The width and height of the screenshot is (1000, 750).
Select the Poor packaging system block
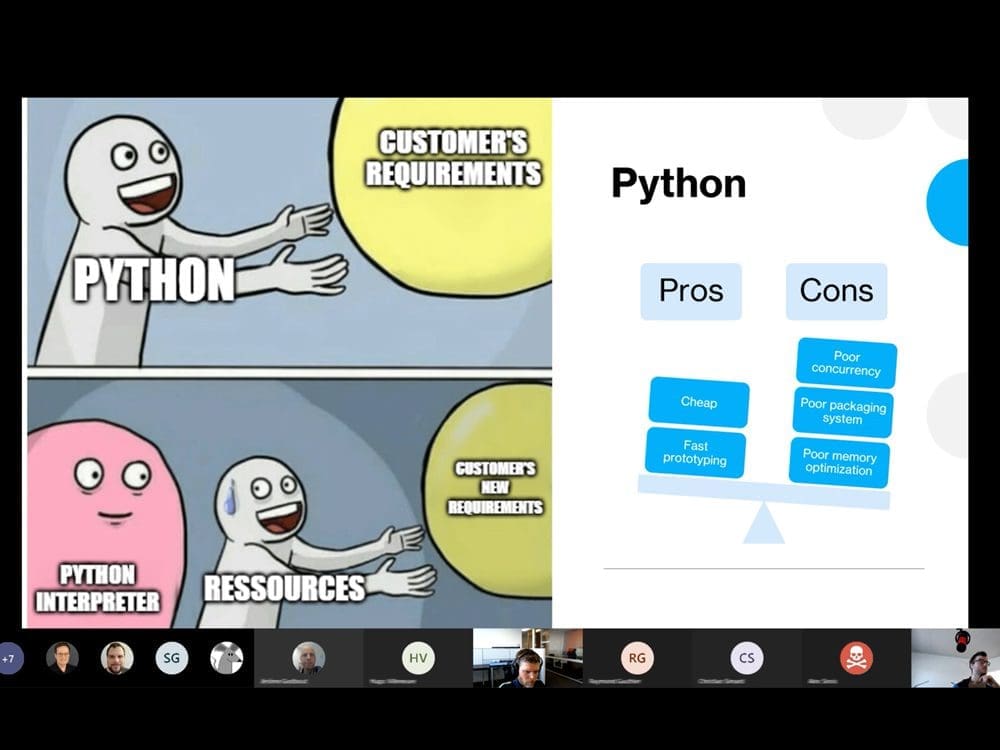pyautogui.click(x=842, y=412)
